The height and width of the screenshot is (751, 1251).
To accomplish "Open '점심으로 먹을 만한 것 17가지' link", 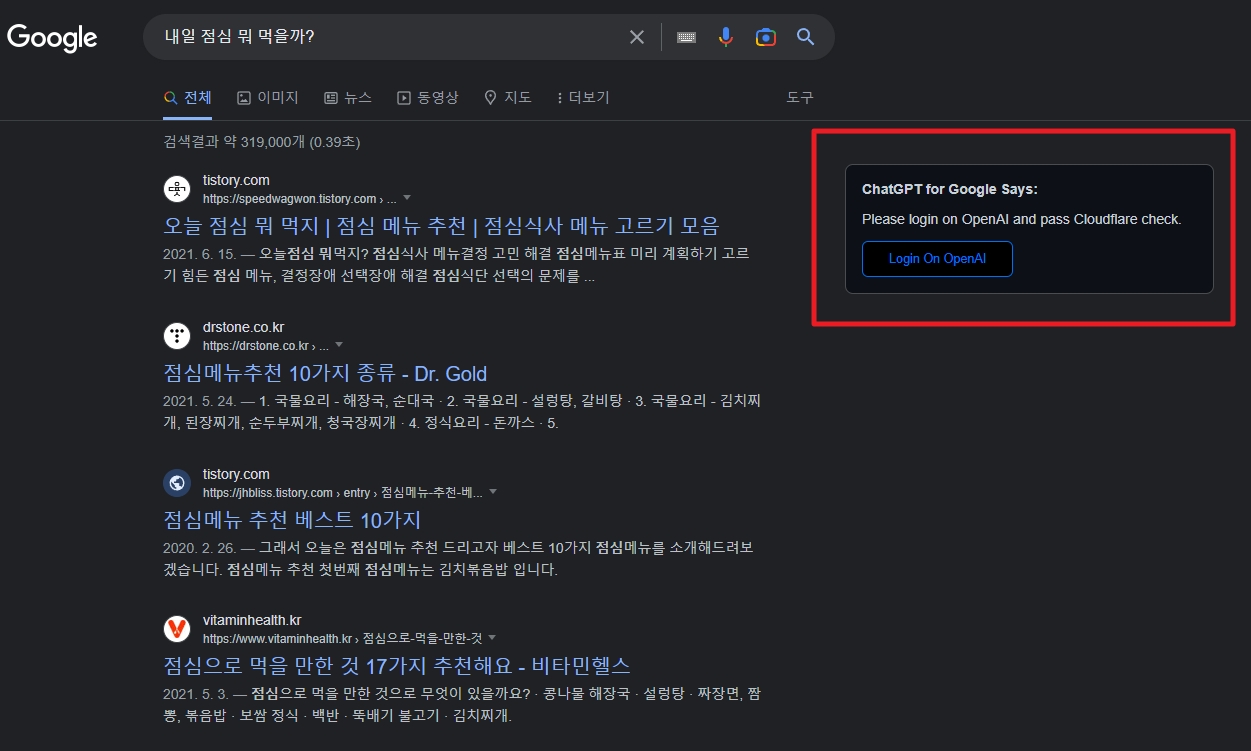I will tap(397, 666).
